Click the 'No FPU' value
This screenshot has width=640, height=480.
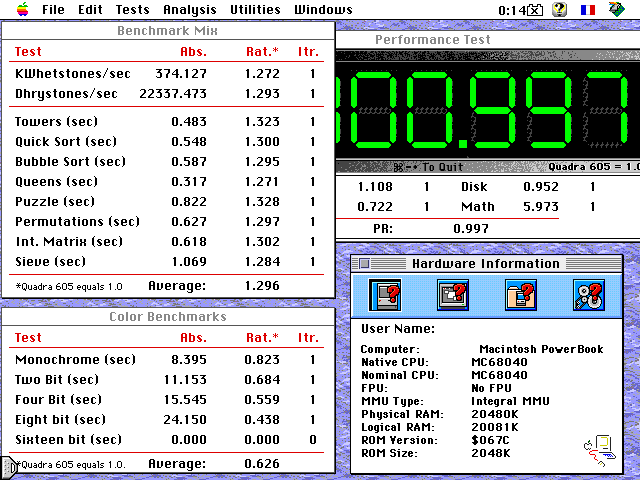point(491,388)
